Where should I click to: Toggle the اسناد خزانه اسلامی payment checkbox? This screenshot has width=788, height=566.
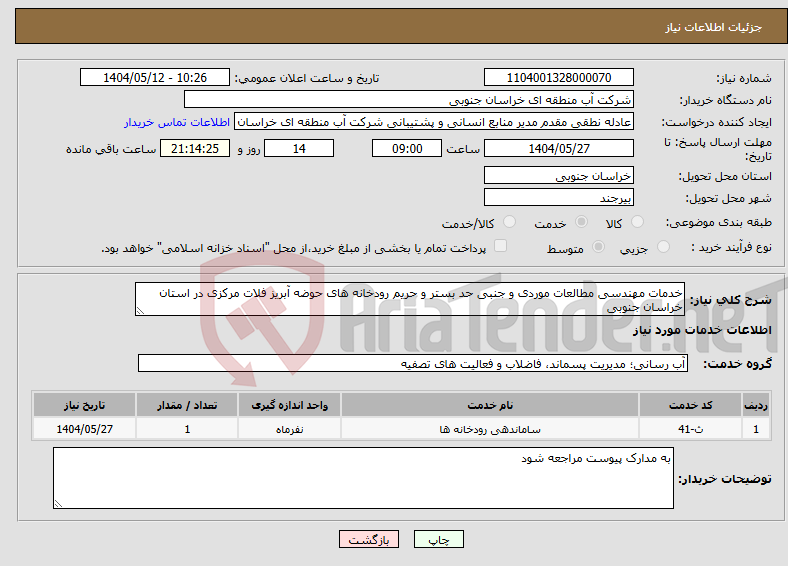501,246
